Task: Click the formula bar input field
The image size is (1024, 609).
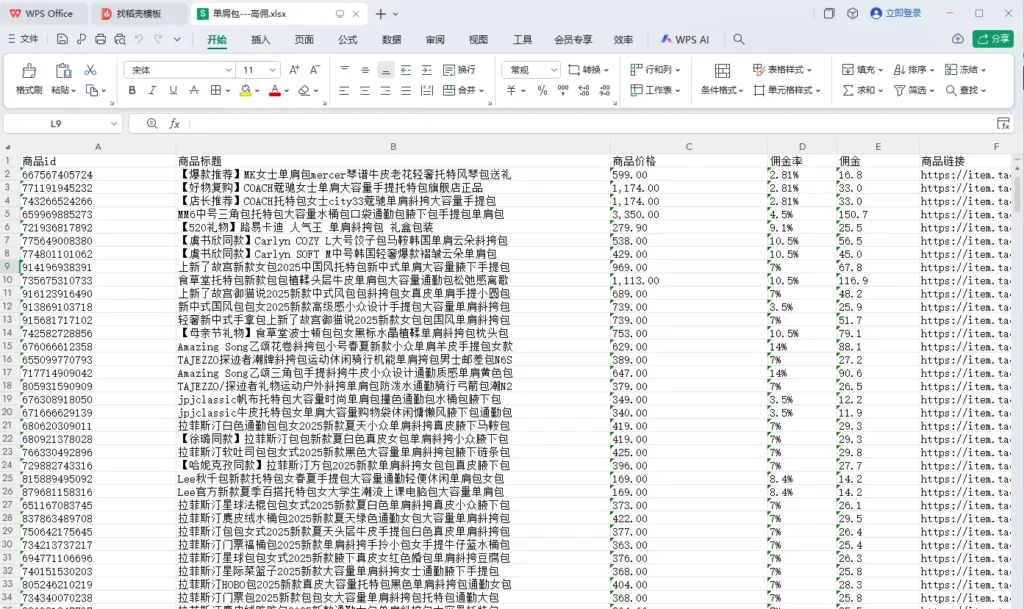Action: pyautogui.click(x=590, y=123)
